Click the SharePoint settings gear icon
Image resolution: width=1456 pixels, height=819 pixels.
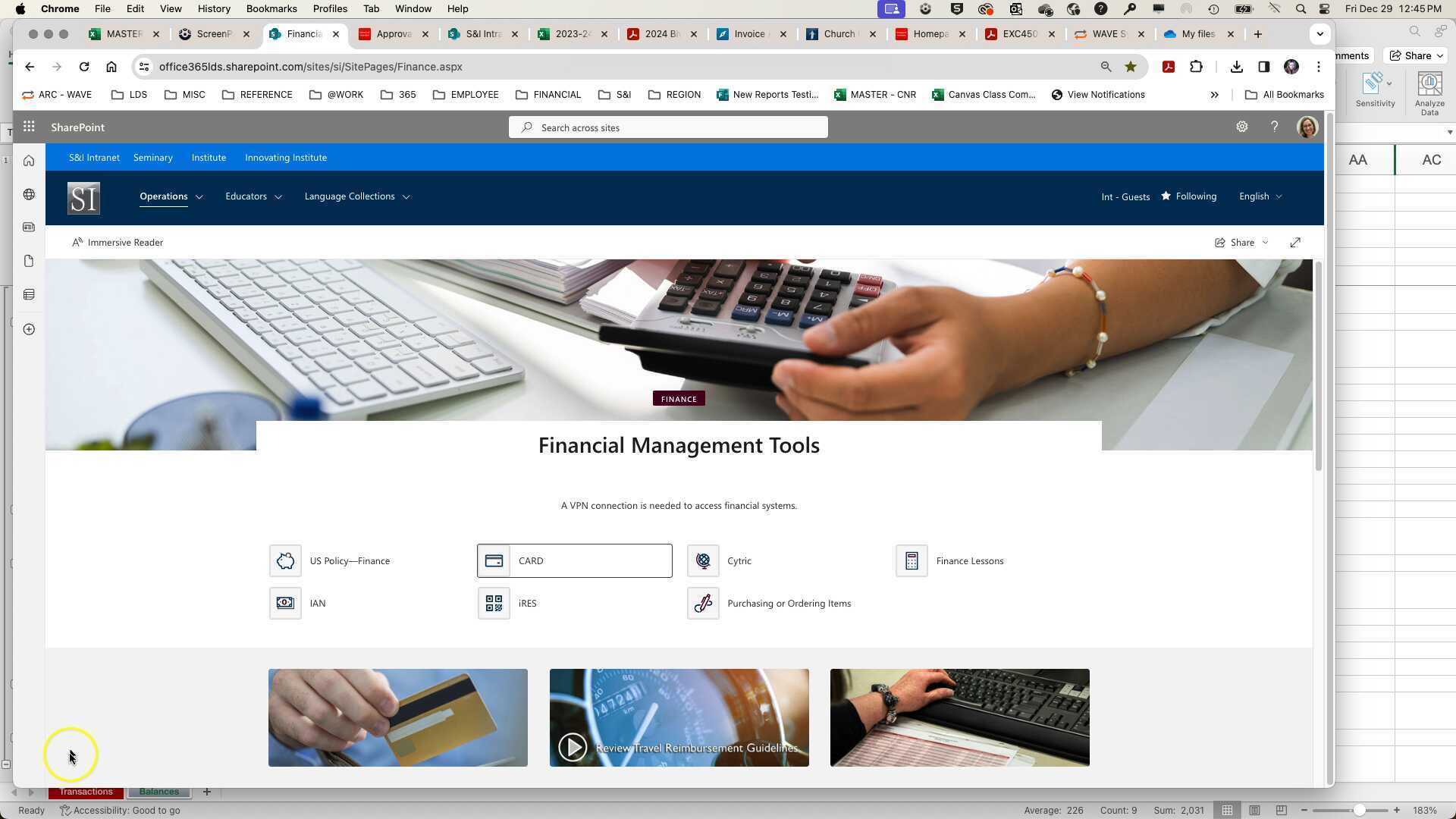coord(1241,127)
